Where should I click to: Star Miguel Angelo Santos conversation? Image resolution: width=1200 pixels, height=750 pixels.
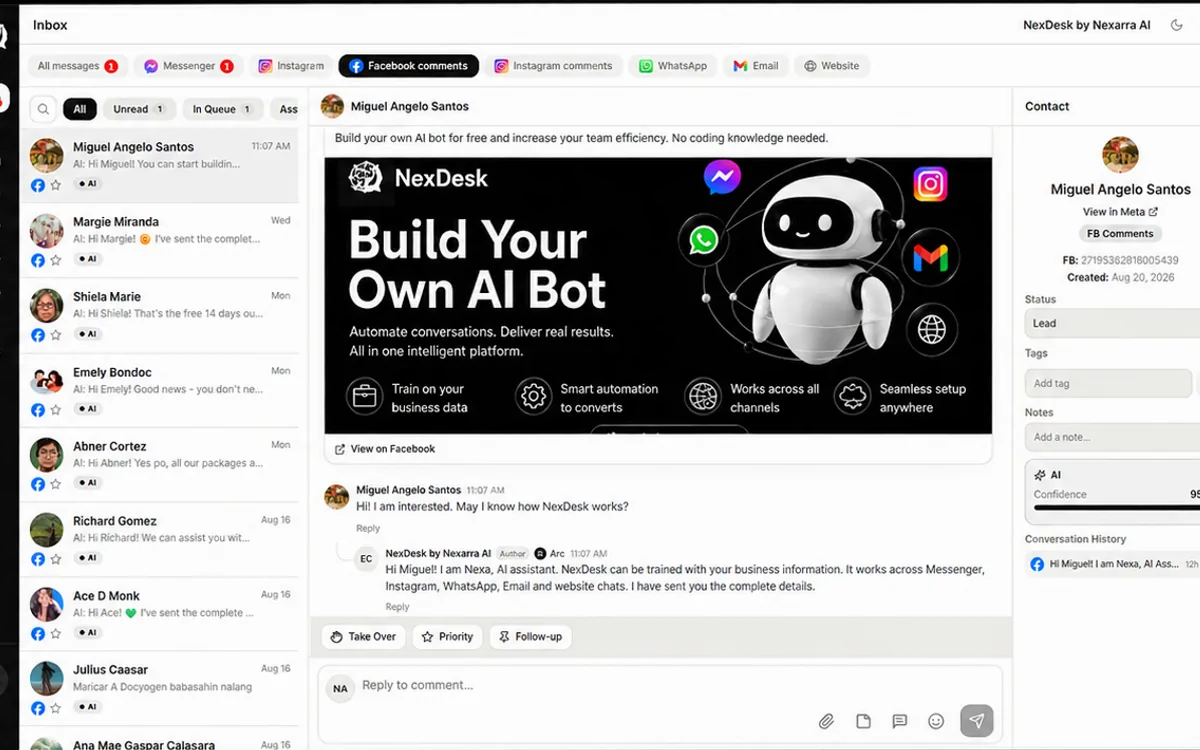[x=56, y=185]
